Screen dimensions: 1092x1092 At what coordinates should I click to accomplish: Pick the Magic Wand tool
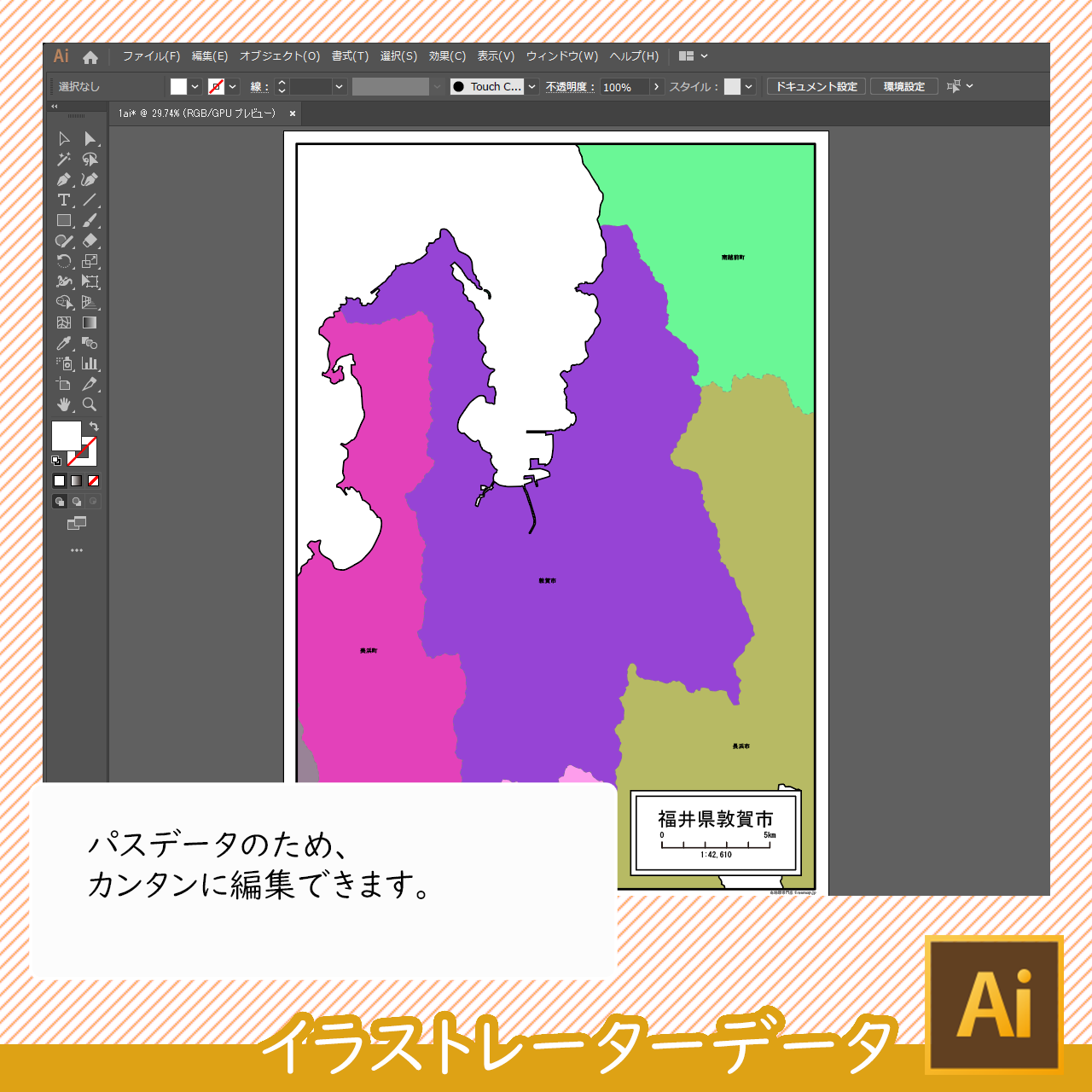pyautogui.click(x=64, y=160)
